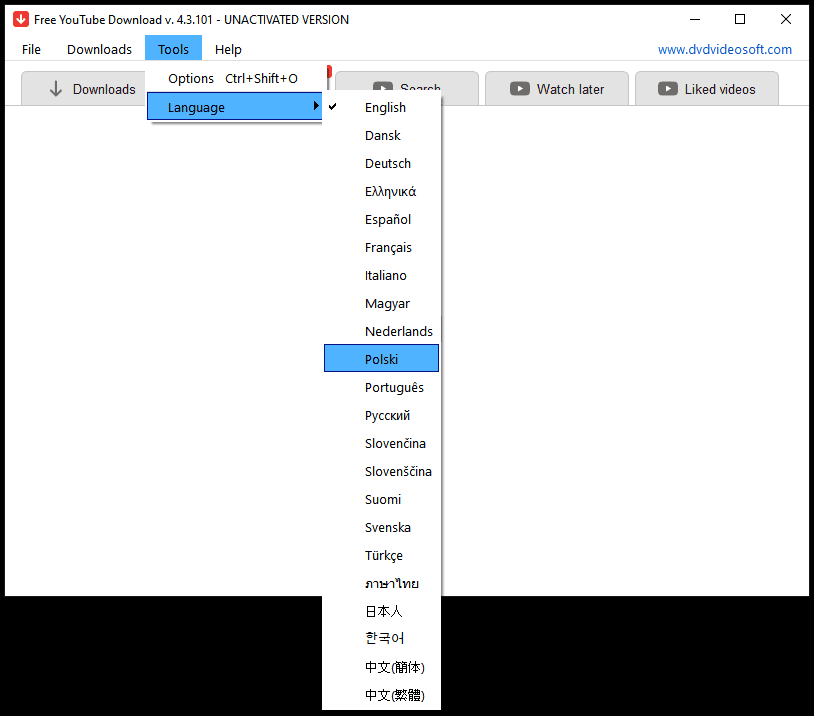
Task: Click the Watch later video icon
Action: click(520, 89)
